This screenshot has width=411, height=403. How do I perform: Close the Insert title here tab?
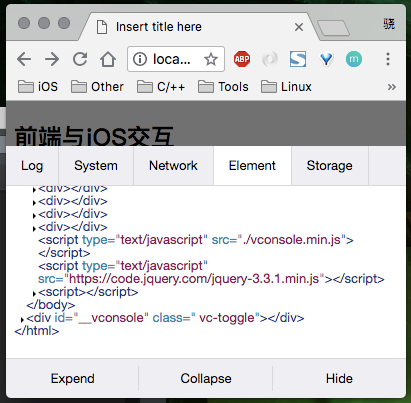[x=299, y=27]
